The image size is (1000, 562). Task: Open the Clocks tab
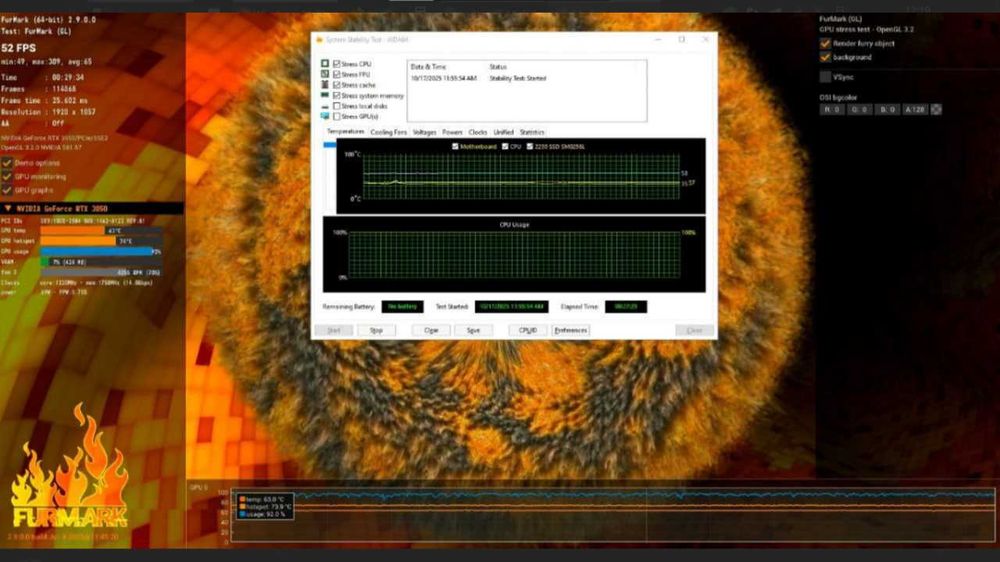478,132
